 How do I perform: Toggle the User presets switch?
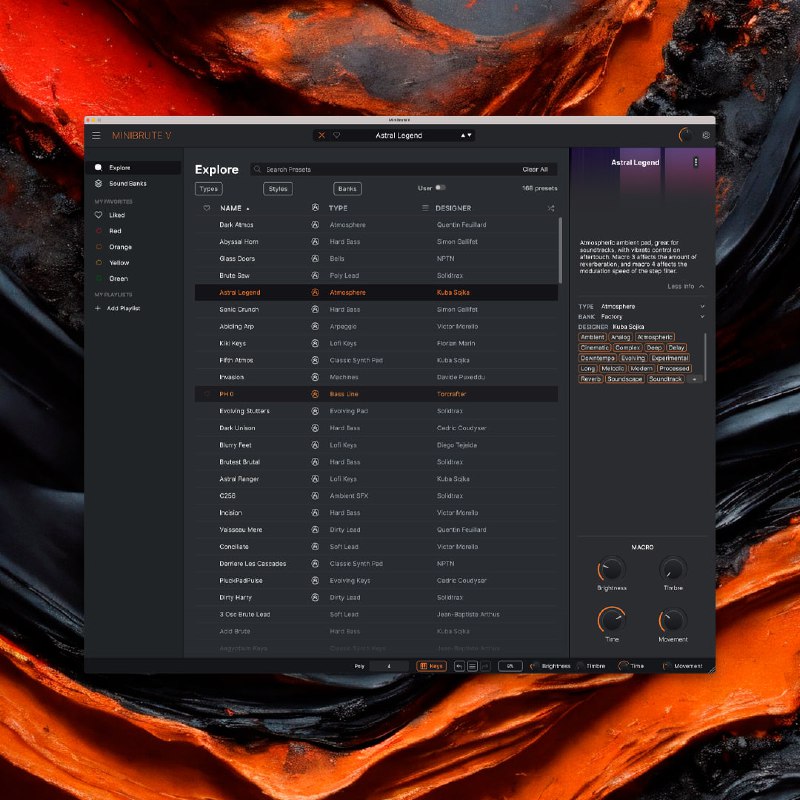point(440,188)
